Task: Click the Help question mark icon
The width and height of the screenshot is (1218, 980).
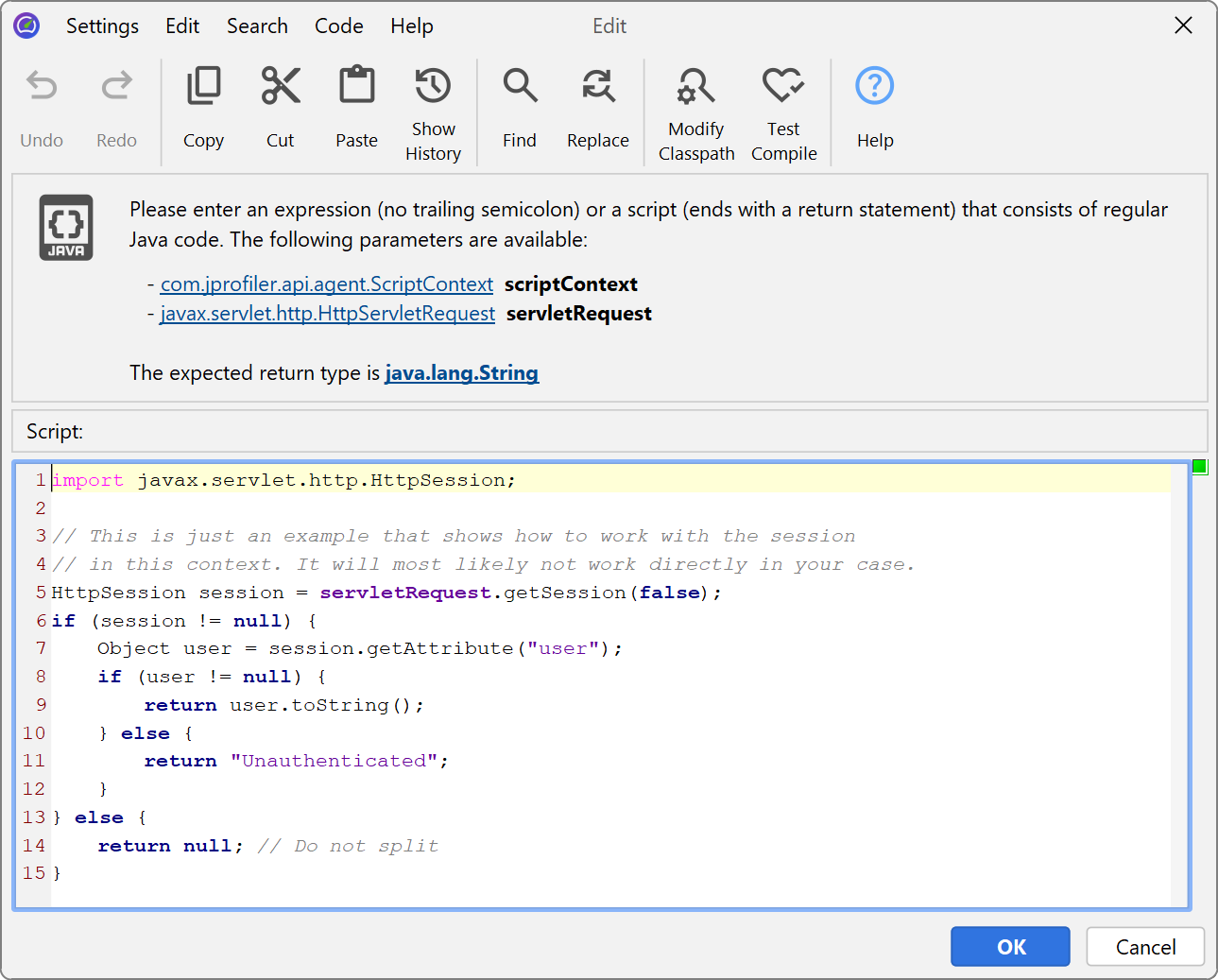Action: pyautogui.click(x=874, y=87)
